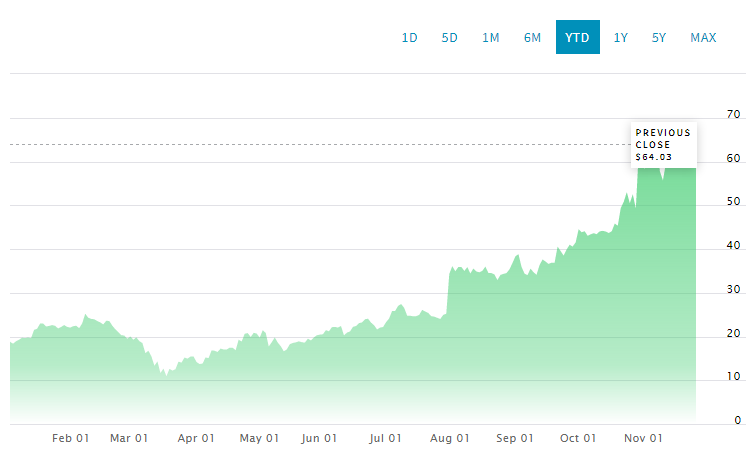Screen dimensions: 756x460
Task: Click the highlighted YTD tab
Action: [x=578, y=38]
